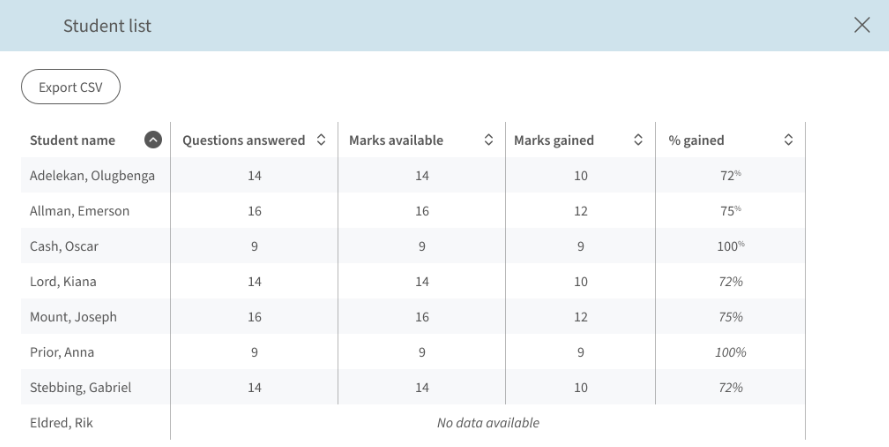
Task: Click the Questions answered header text
Action: (244, 140)
